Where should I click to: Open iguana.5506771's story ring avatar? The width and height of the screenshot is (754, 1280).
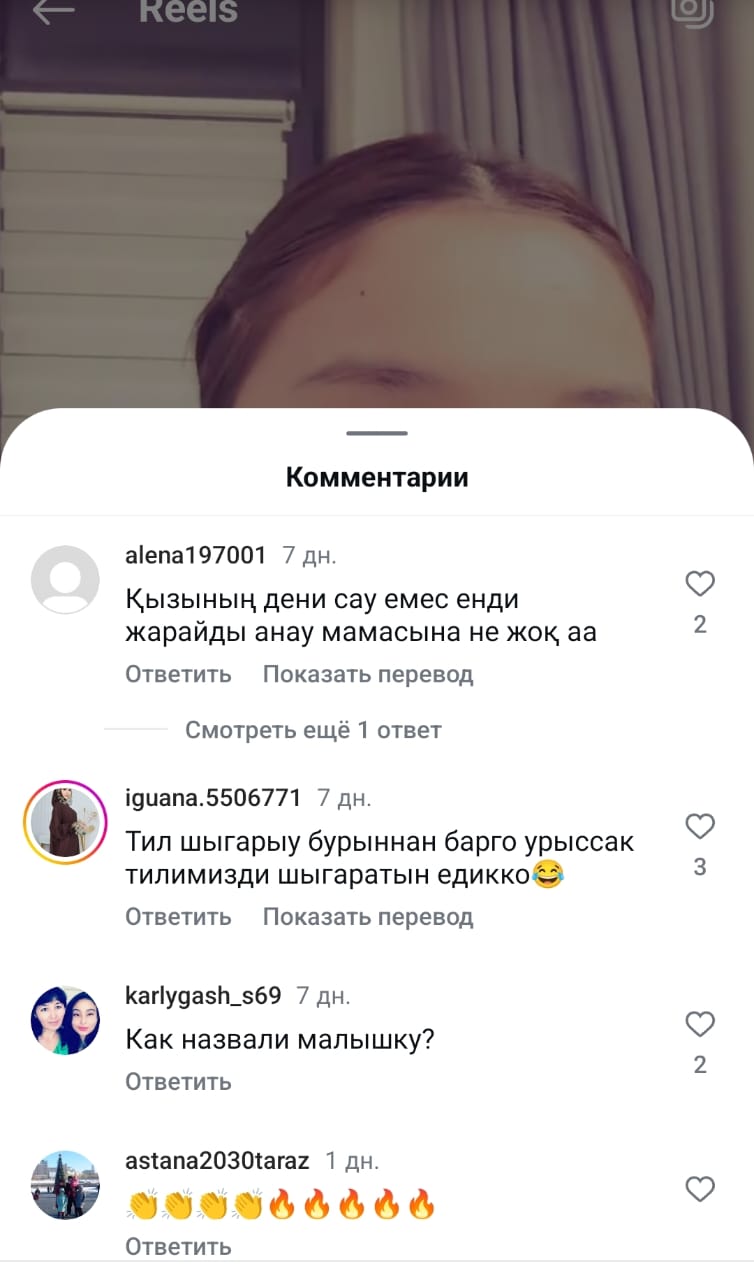[65, 822]
